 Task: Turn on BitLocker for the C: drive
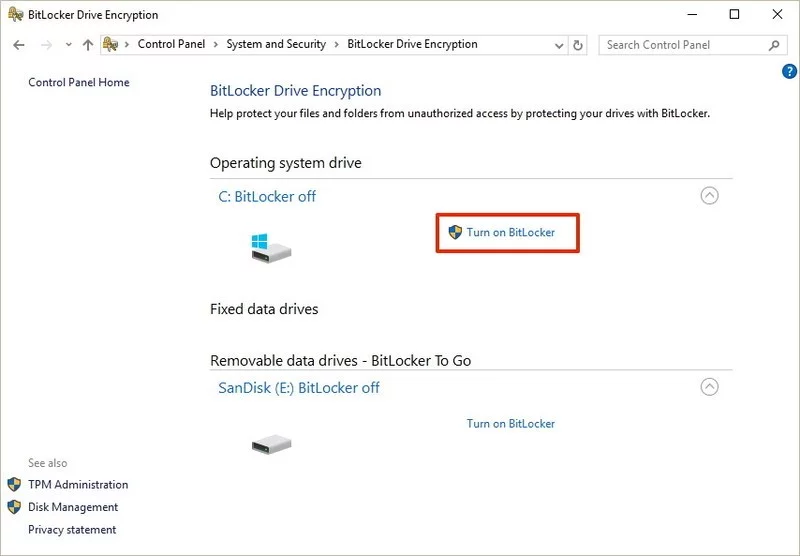510,232
